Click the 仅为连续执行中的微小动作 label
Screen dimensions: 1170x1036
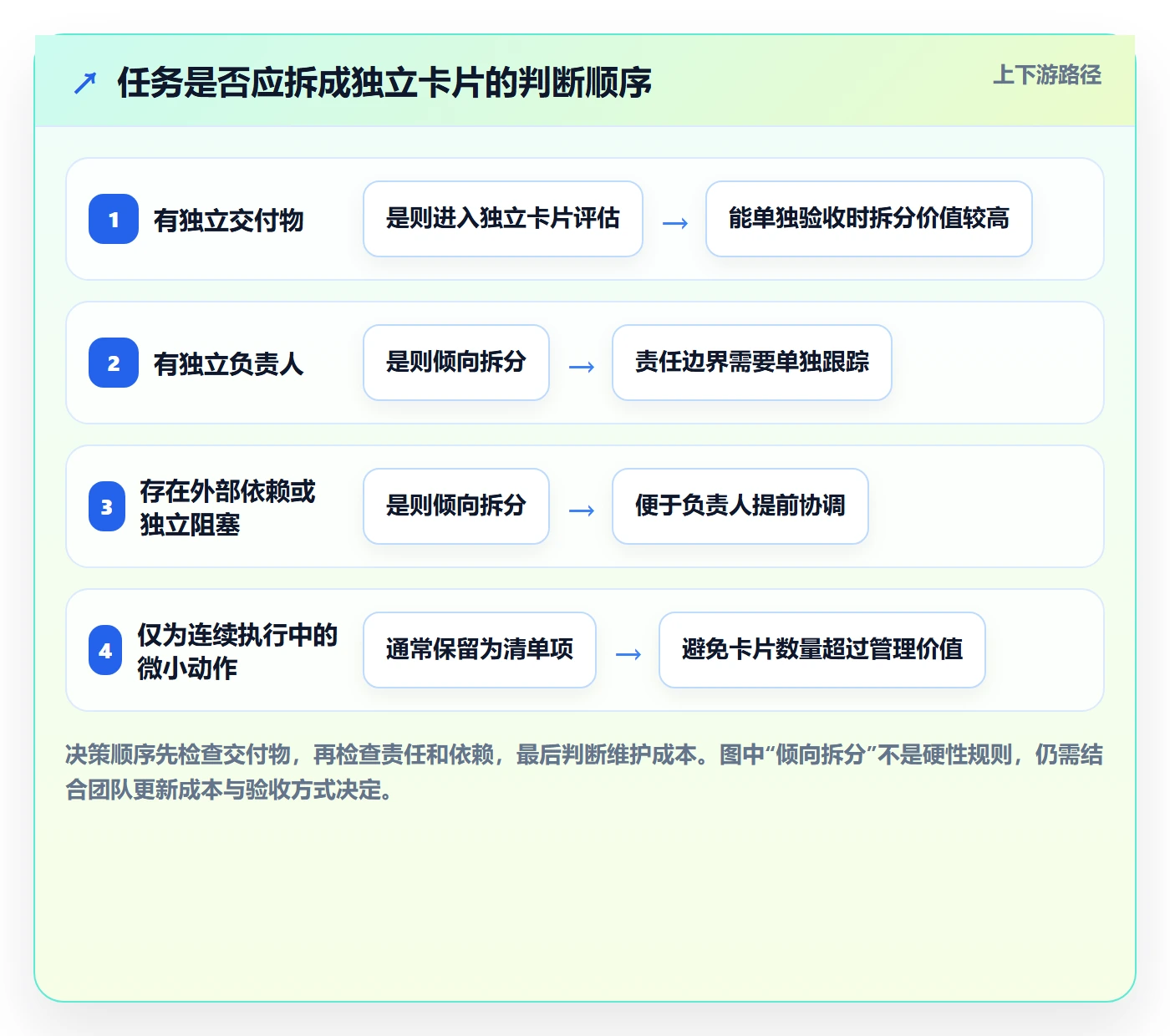click(x=237, y=651)
